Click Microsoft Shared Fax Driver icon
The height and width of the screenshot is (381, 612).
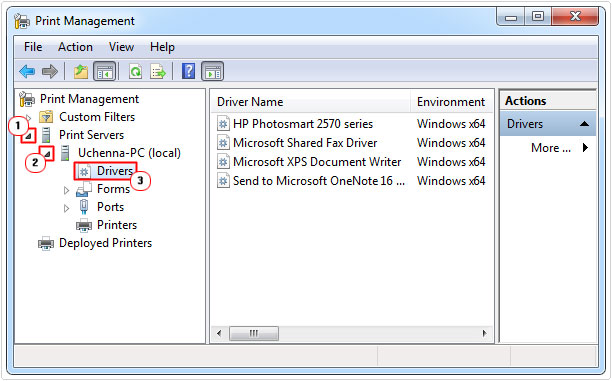coord(223,143)
